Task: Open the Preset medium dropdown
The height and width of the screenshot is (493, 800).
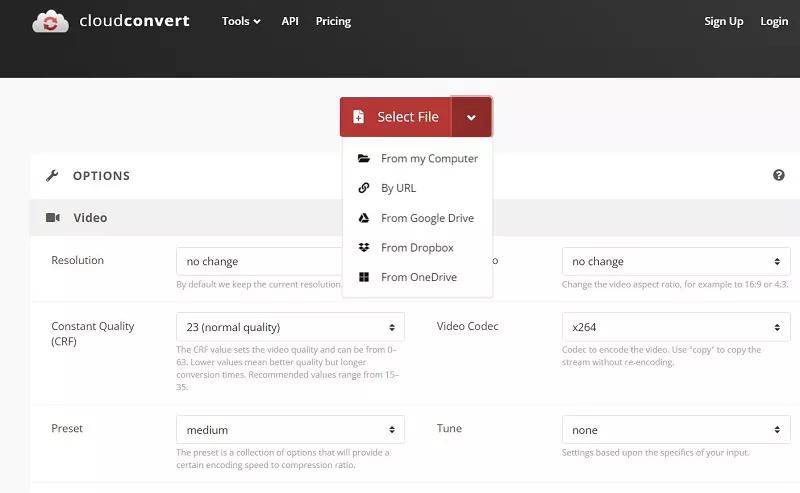Action: click(290, 430)
